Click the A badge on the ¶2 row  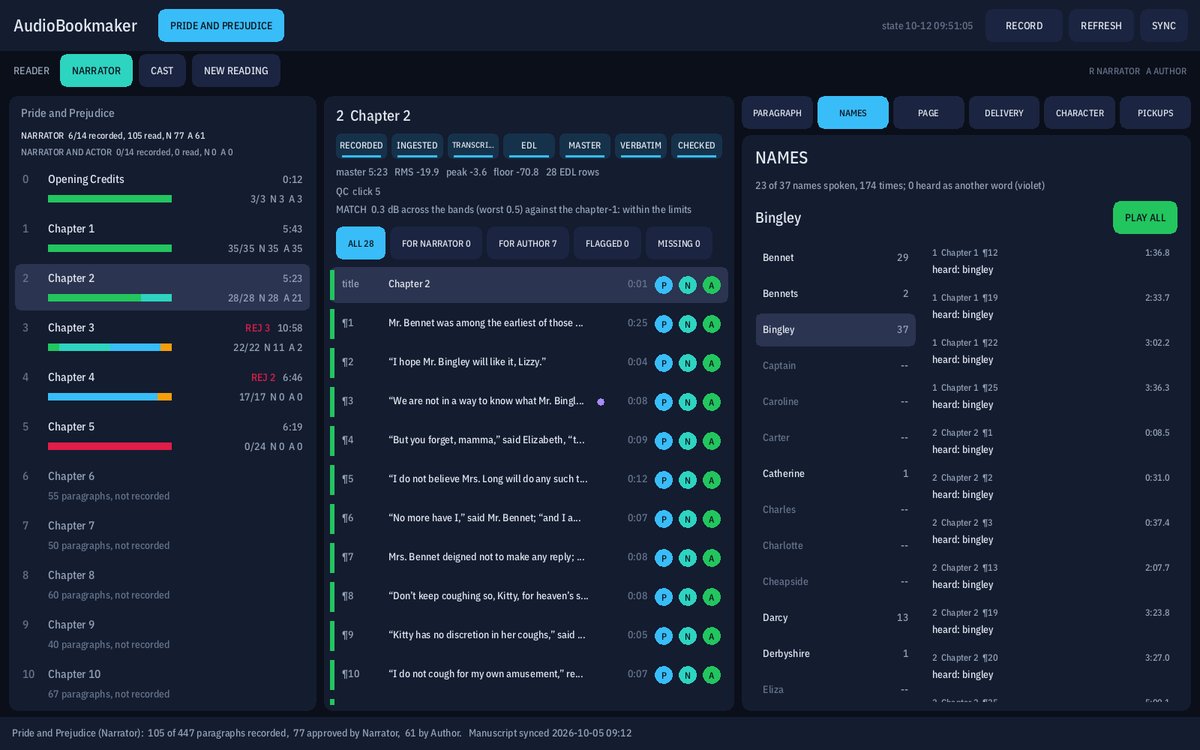coord(712,363)
